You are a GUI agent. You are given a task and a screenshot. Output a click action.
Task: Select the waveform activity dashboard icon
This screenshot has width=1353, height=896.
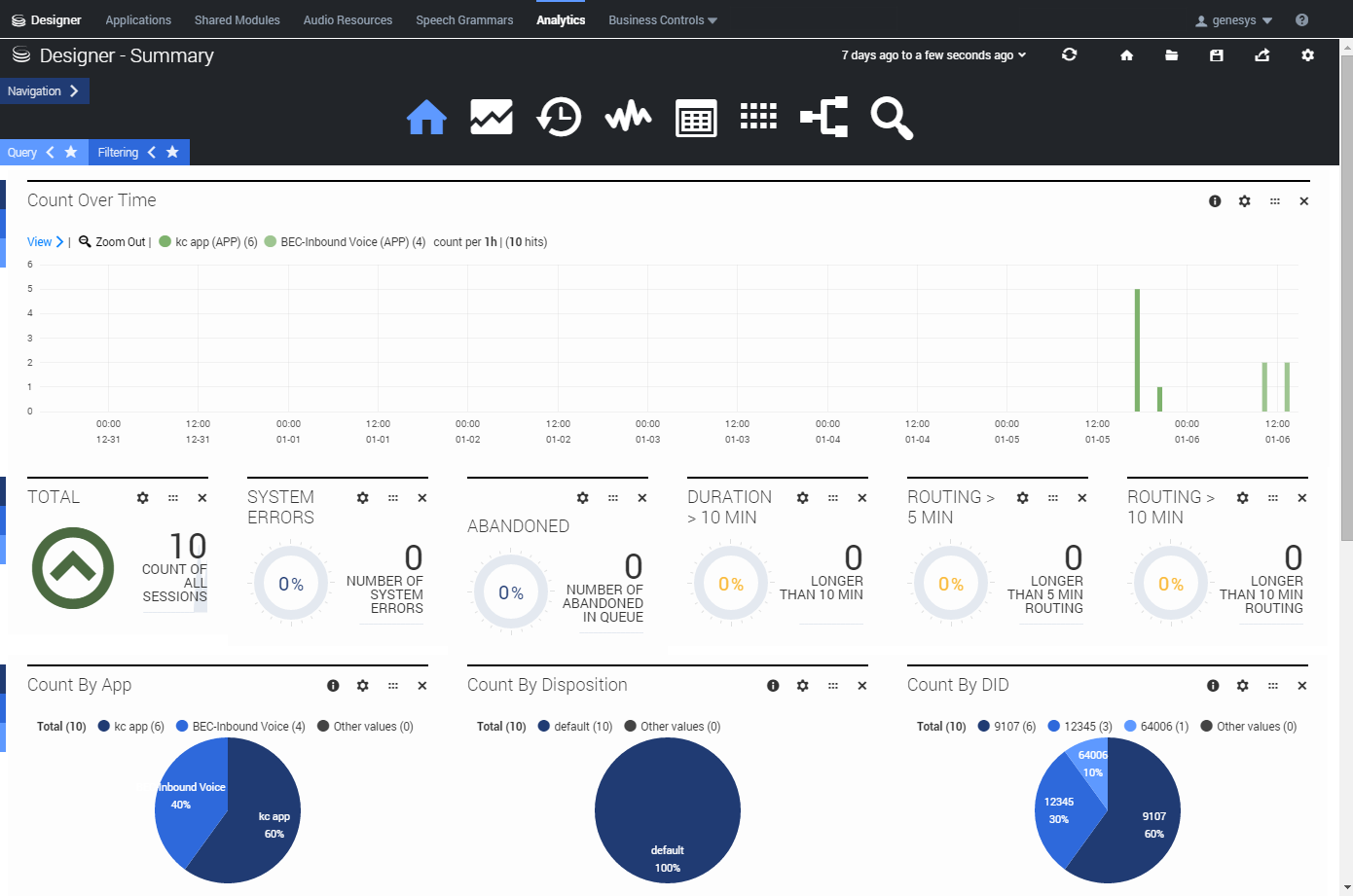point(628,118)
